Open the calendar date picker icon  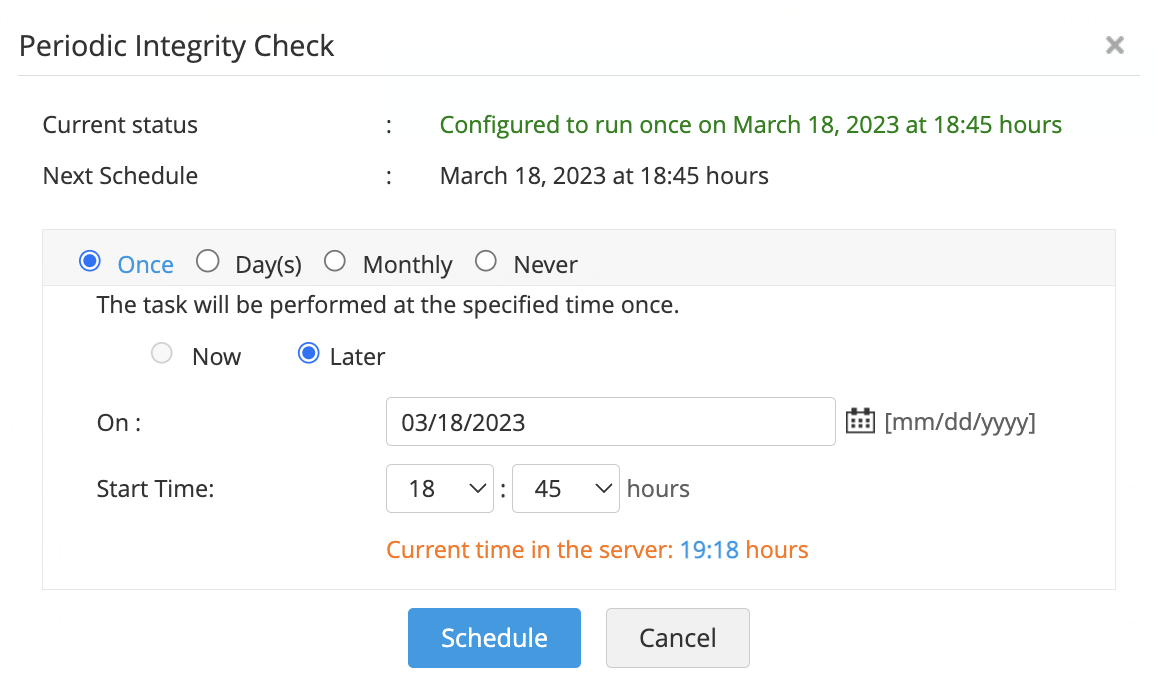(x=860, y=421)
